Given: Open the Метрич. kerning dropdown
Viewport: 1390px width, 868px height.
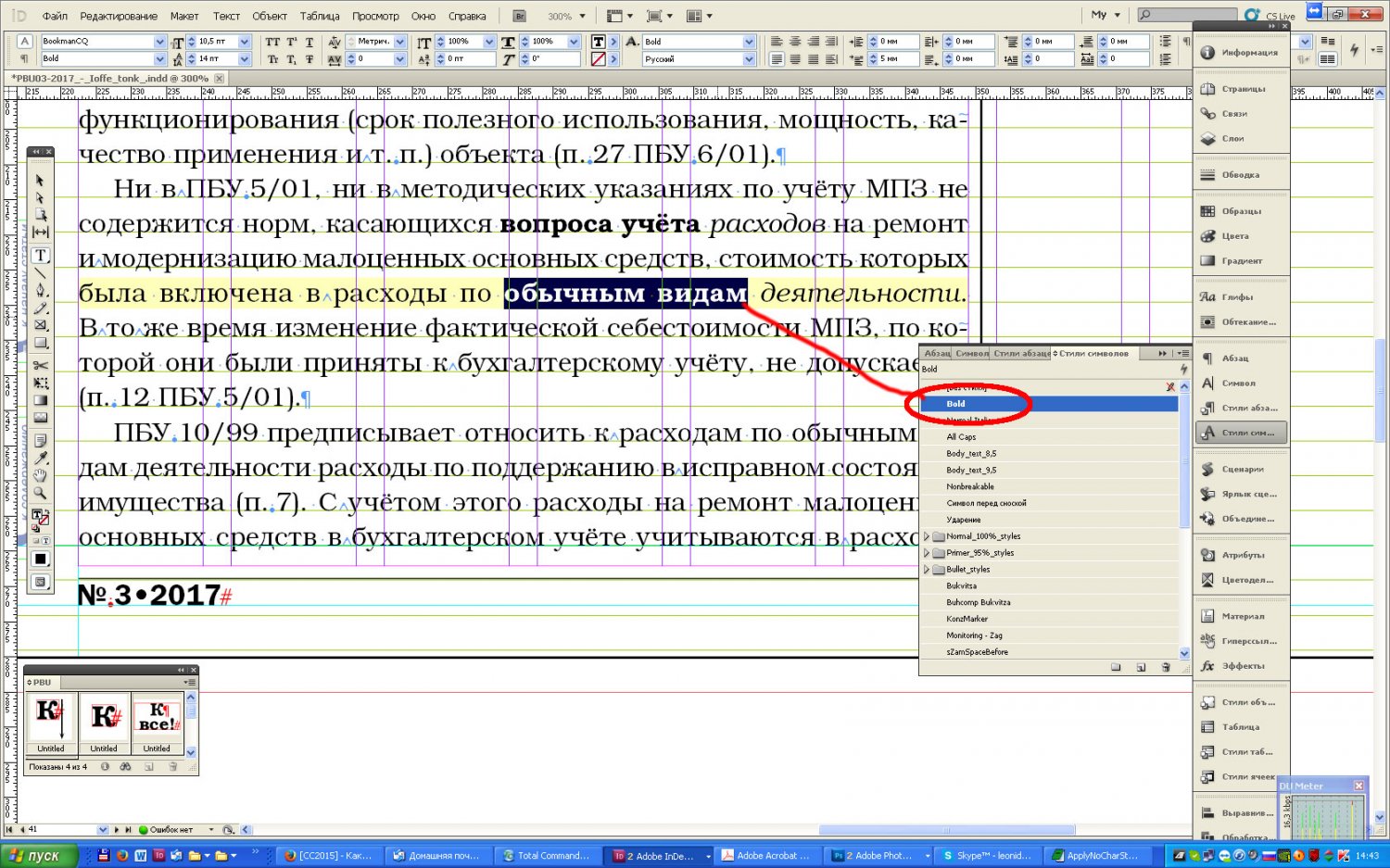Looking at the screenshot, I should (400, 42).
